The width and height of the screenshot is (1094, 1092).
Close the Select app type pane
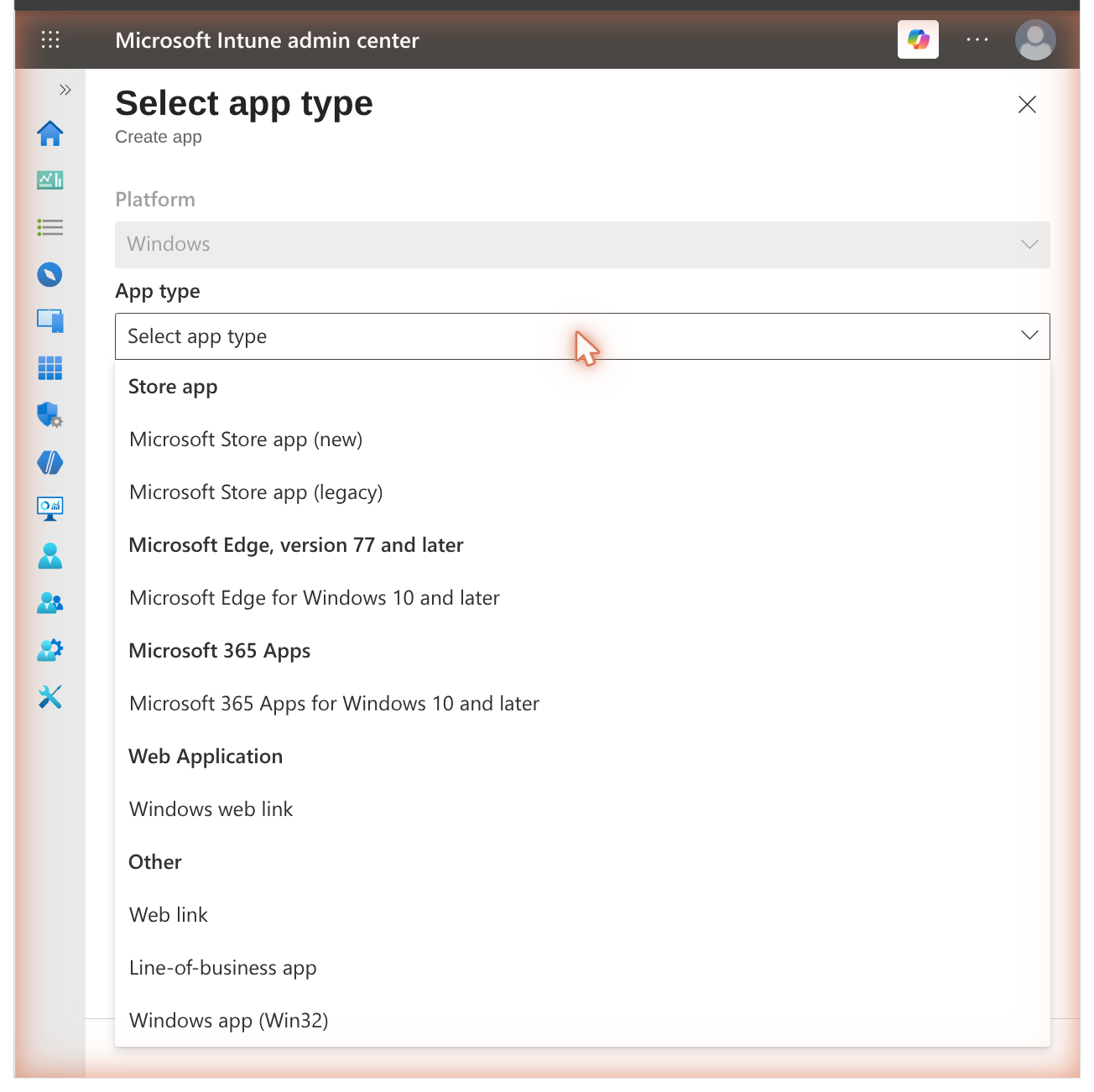[1027, 104]
